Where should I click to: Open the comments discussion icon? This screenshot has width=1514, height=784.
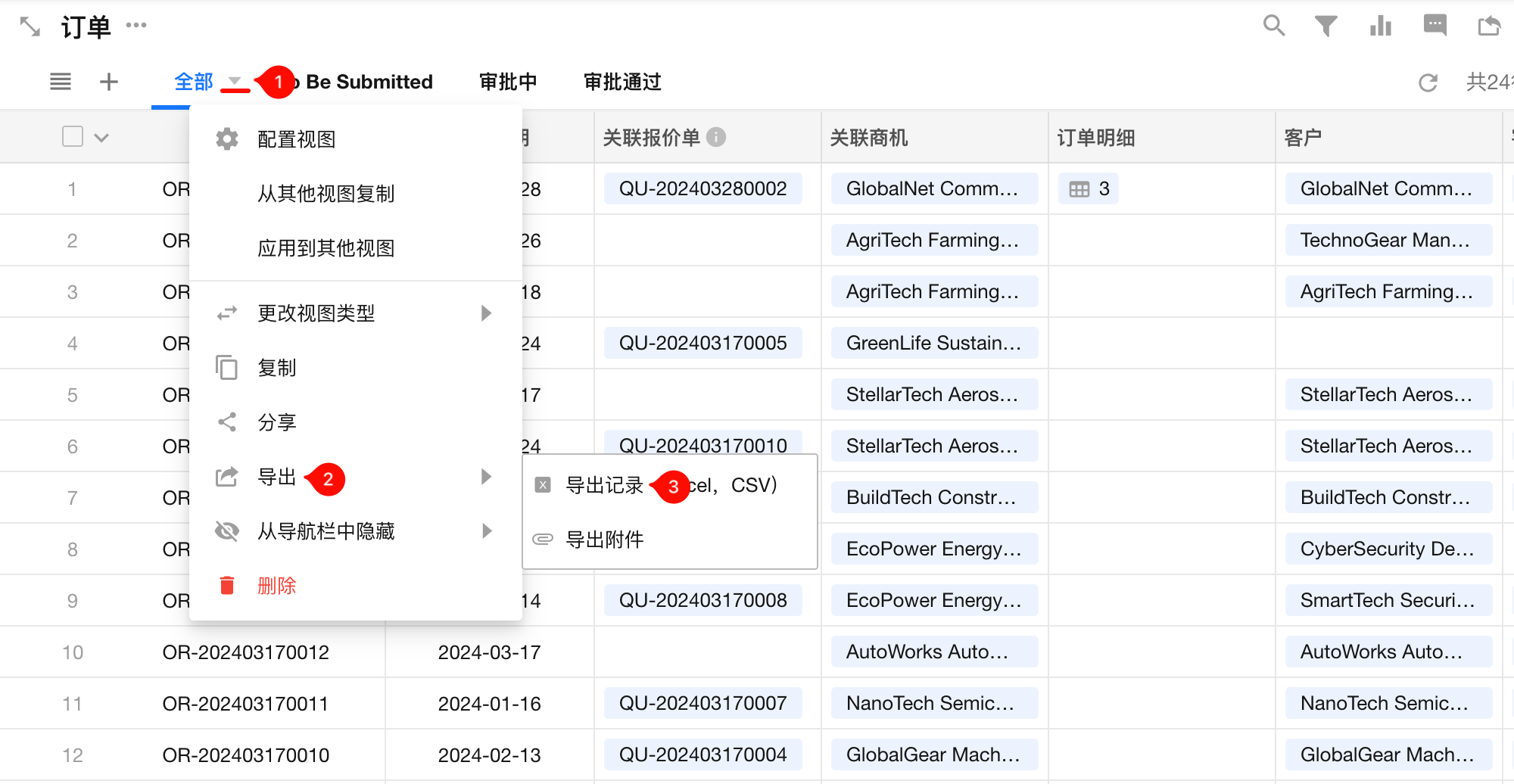click(1435, 26)
